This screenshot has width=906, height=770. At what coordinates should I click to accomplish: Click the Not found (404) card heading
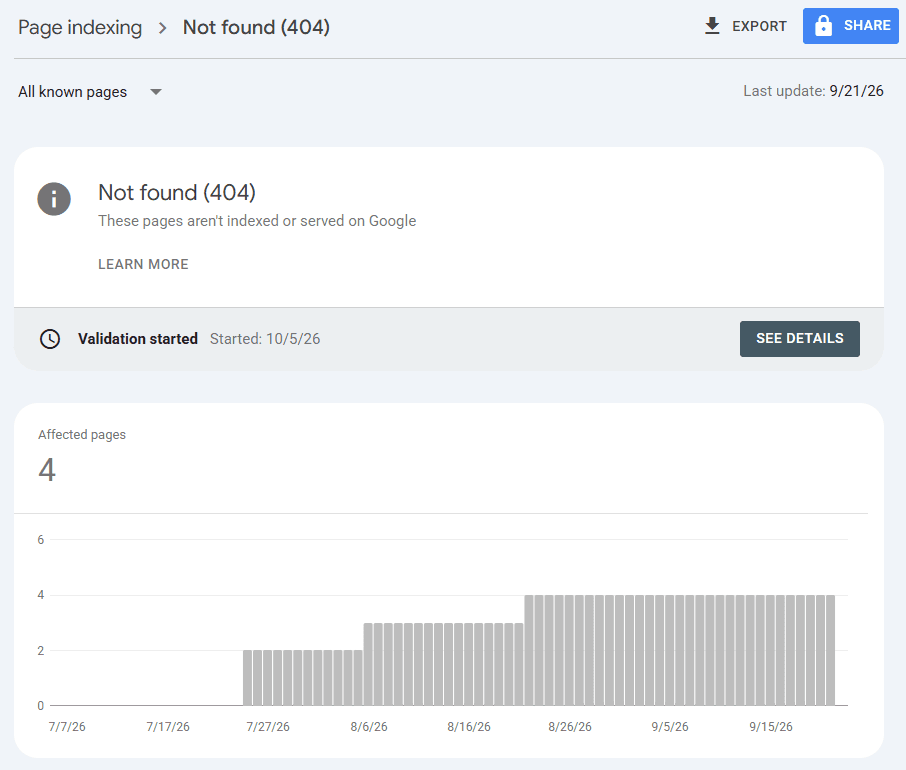(177, 192)
